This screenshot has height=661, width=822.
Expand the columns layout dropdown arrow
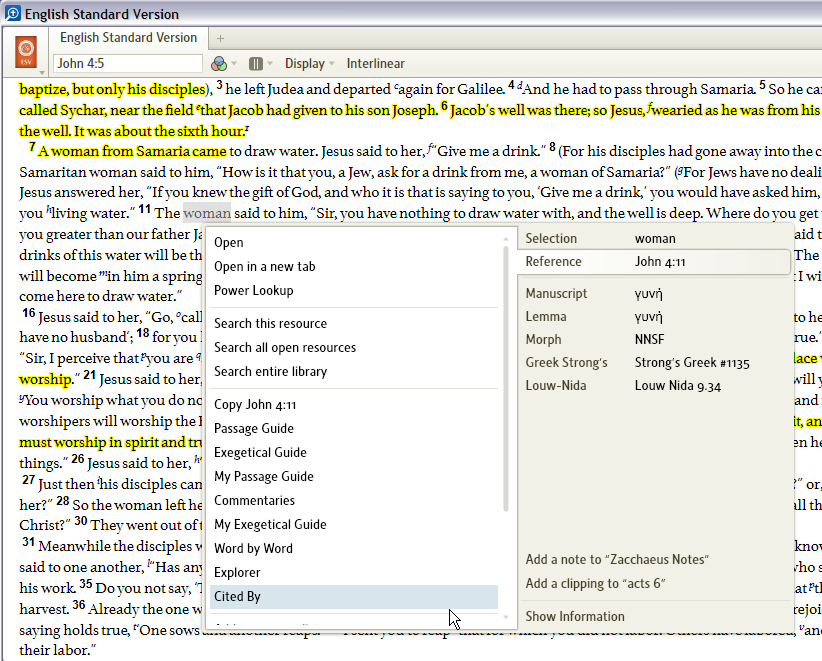270,64
